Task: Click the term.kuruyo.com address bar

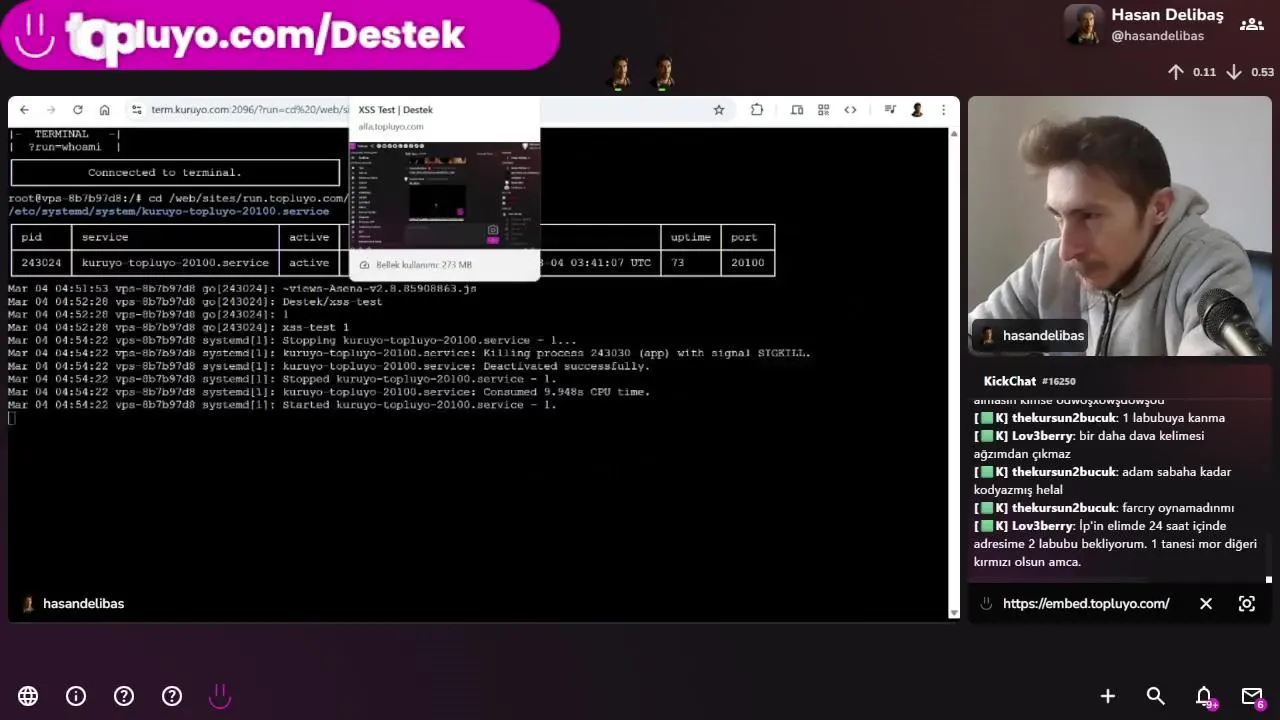Action: (250, 110)
